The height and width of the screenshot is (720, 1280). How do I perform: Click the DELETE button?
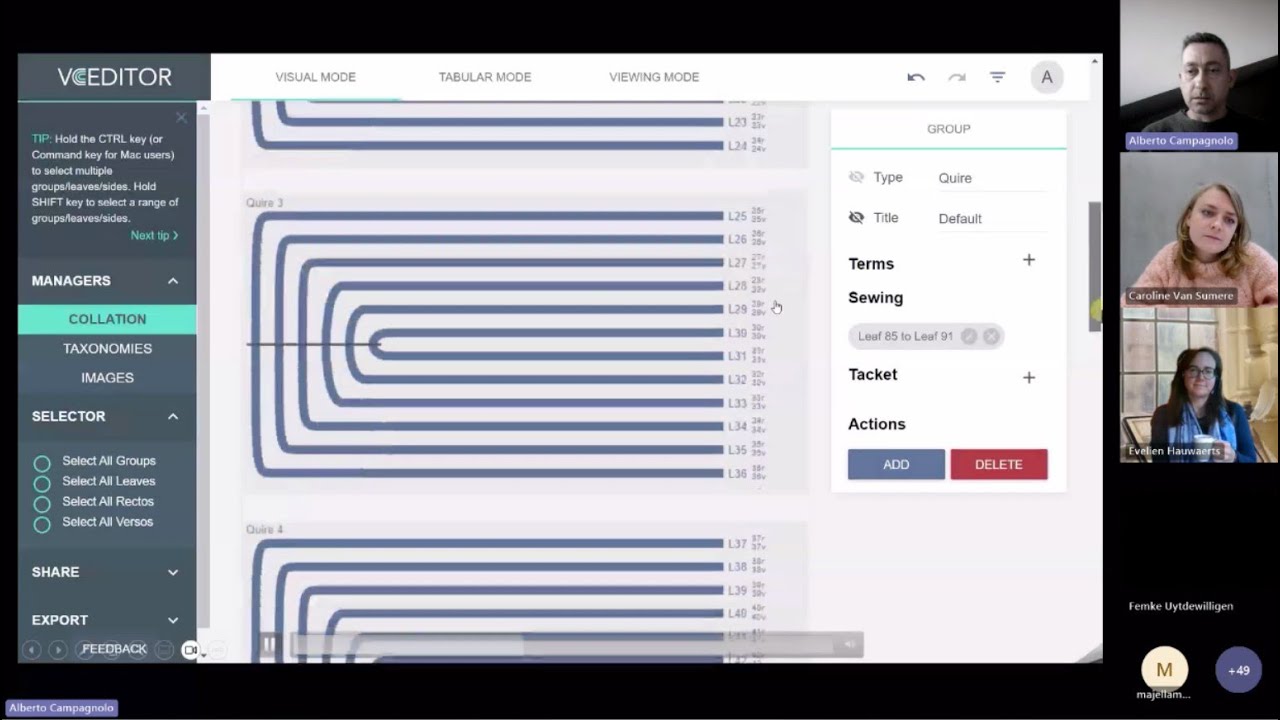999,464
